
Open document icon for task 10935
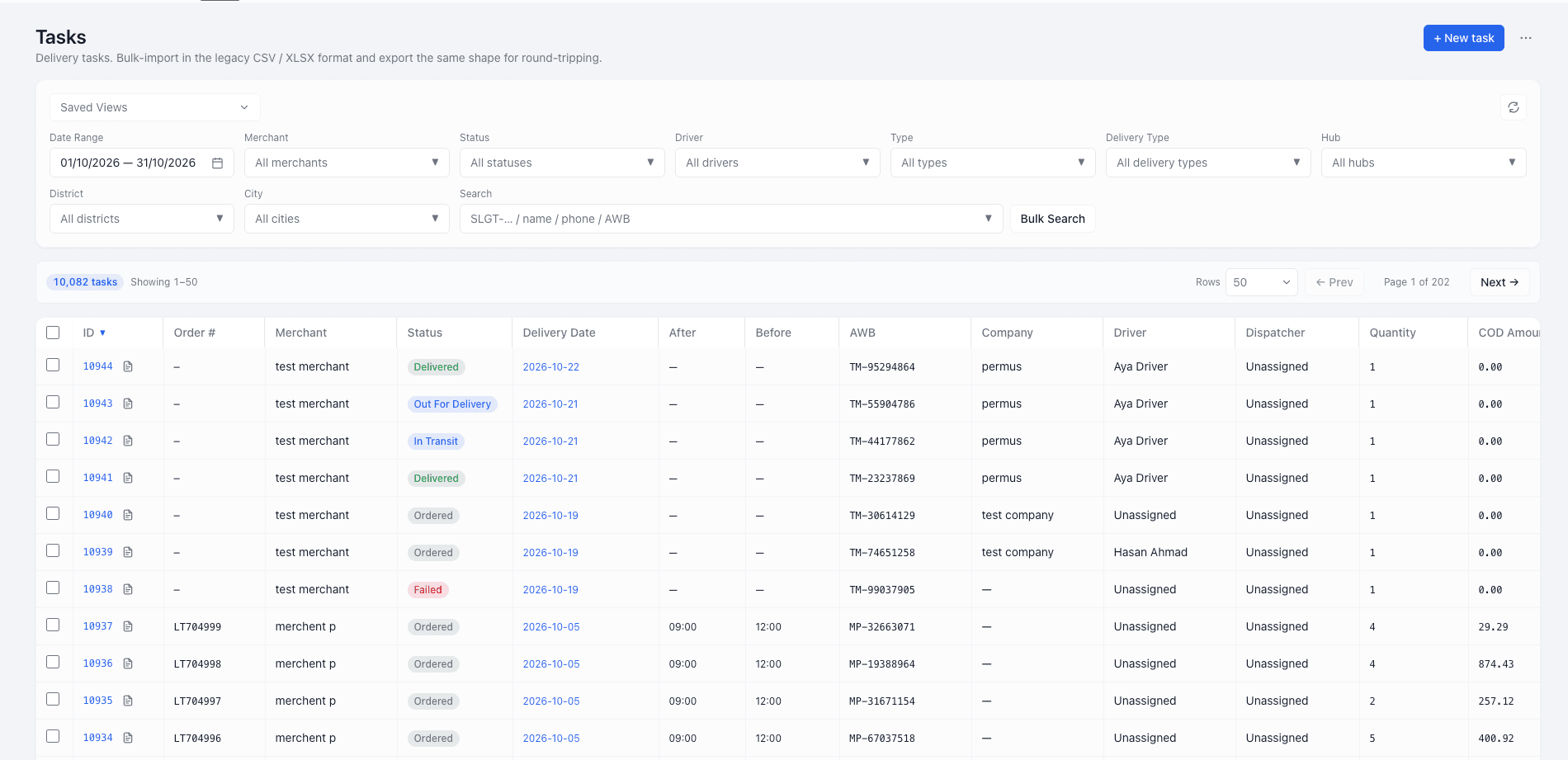click(128, 701)
